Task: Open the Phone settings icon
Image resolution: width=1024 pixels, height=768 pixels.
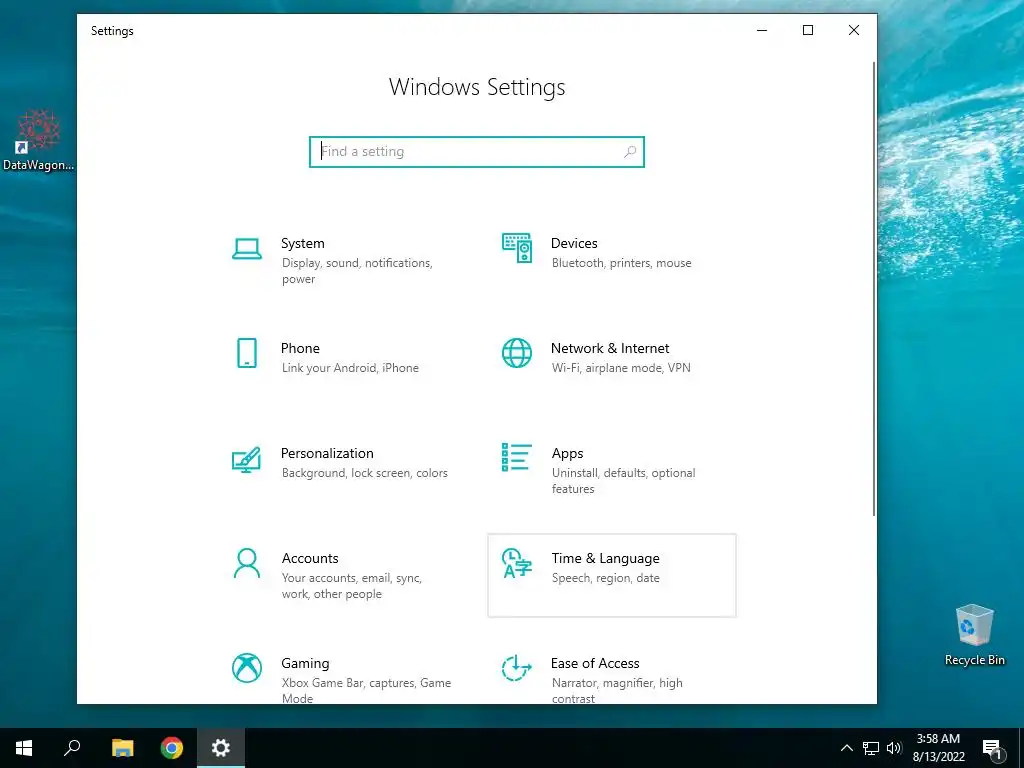Action: coord(247,353)
